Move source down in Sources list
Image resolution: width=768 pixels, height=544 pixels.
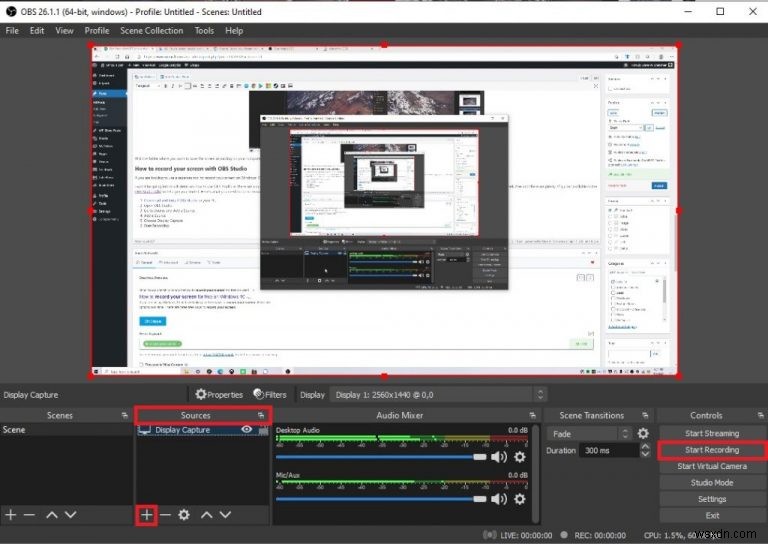225,515
